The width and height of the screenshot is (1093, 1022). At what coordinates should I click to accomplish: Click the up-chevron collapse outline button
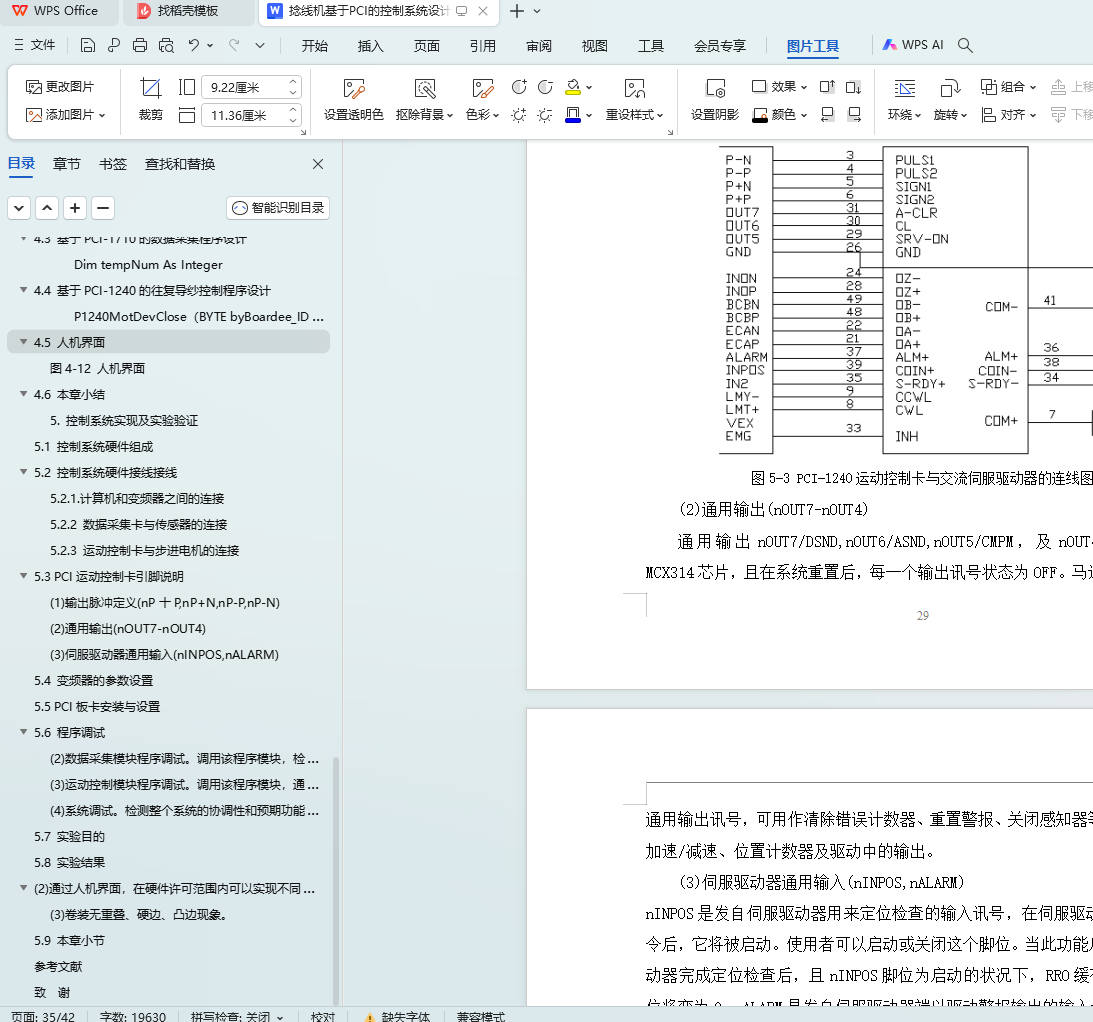click(x=47, y=208)
